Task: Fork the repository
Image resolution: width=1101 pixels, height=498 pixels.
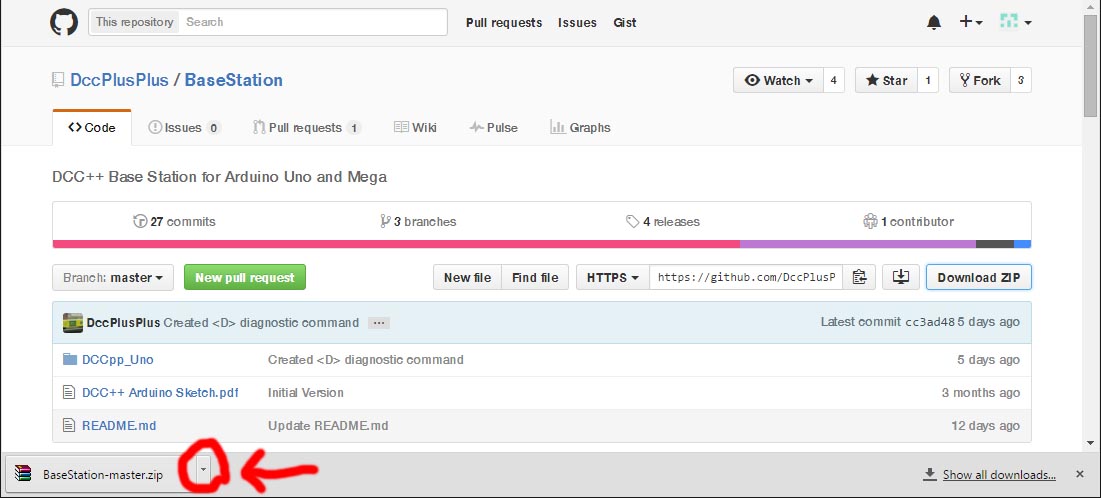Action: tap(980, 80)
